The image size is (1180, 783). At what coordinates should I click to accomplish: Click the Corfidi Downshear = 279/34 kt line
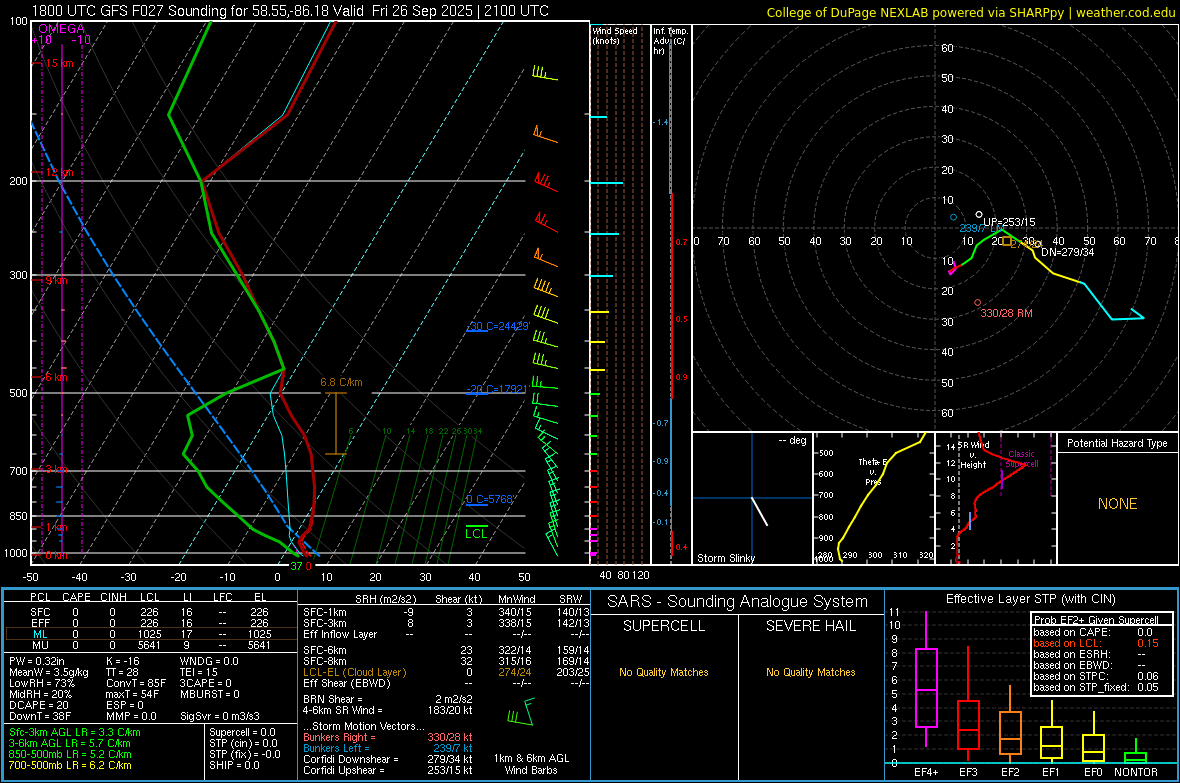coord(388,759)
